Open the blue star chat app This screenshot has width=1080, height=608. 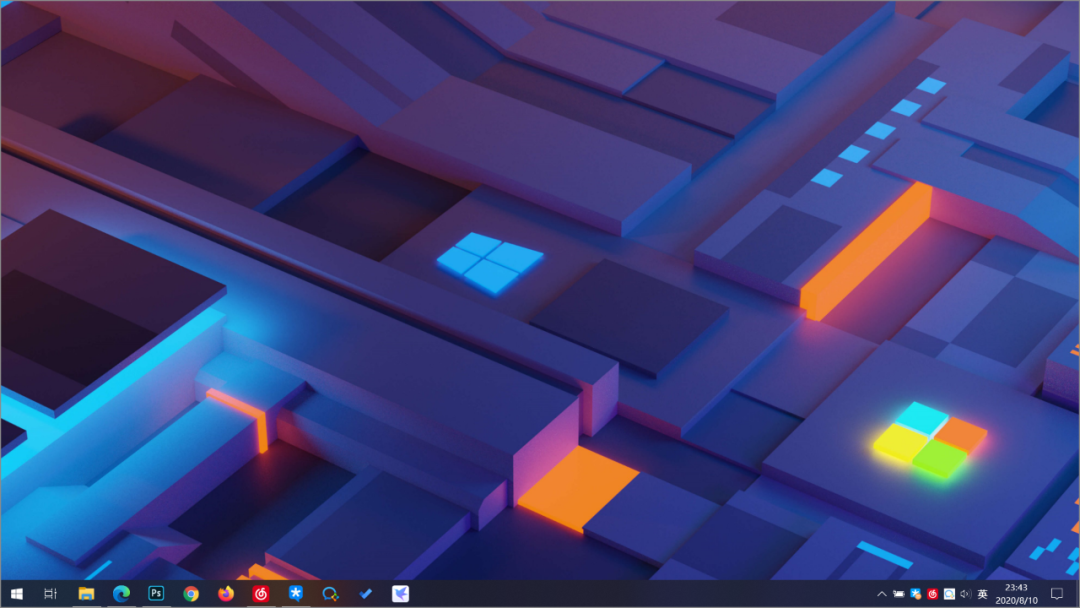click(295, 594)
